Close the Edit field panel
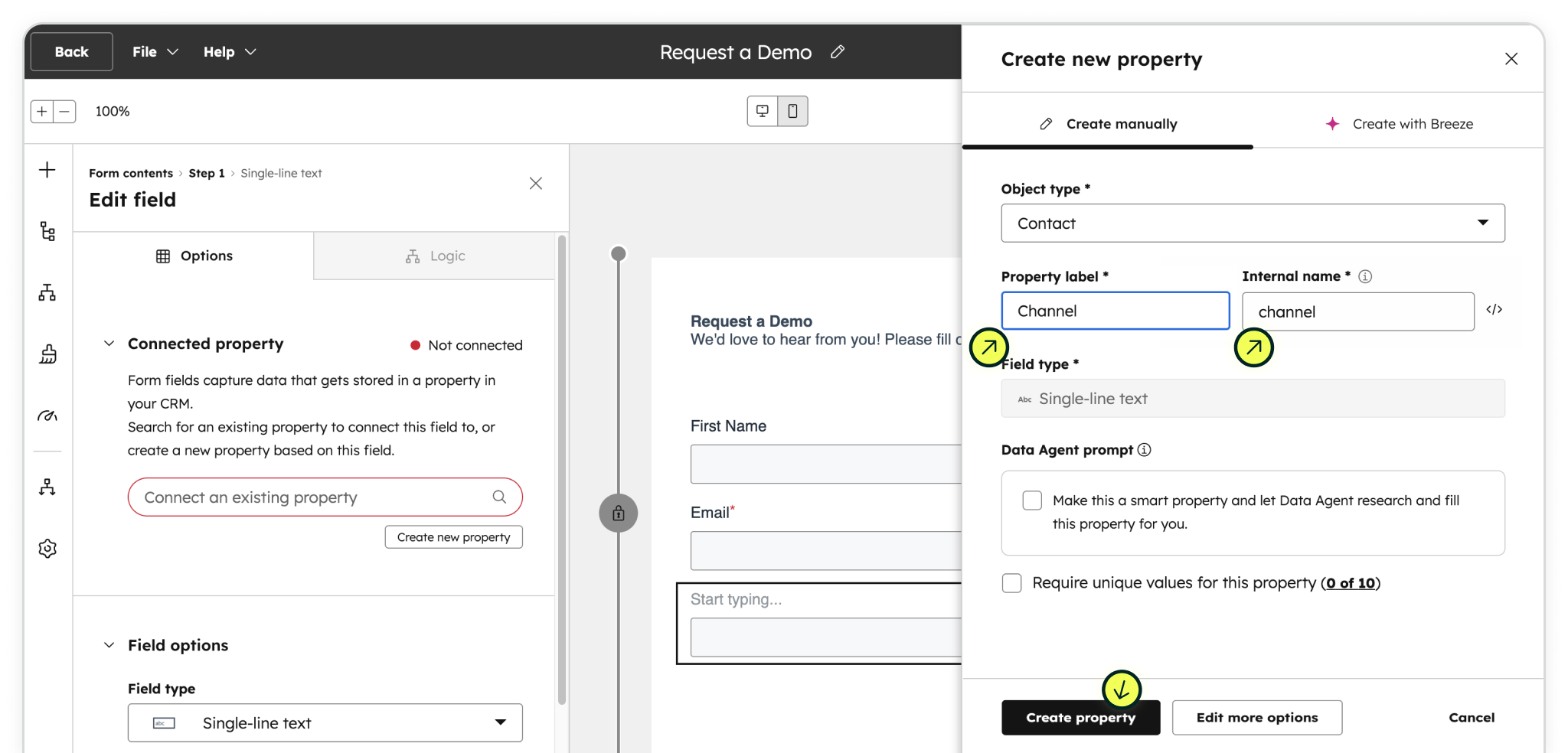The height and width of the screenshot is (753, 1568). pyautogui.click(x=536, y=183)
